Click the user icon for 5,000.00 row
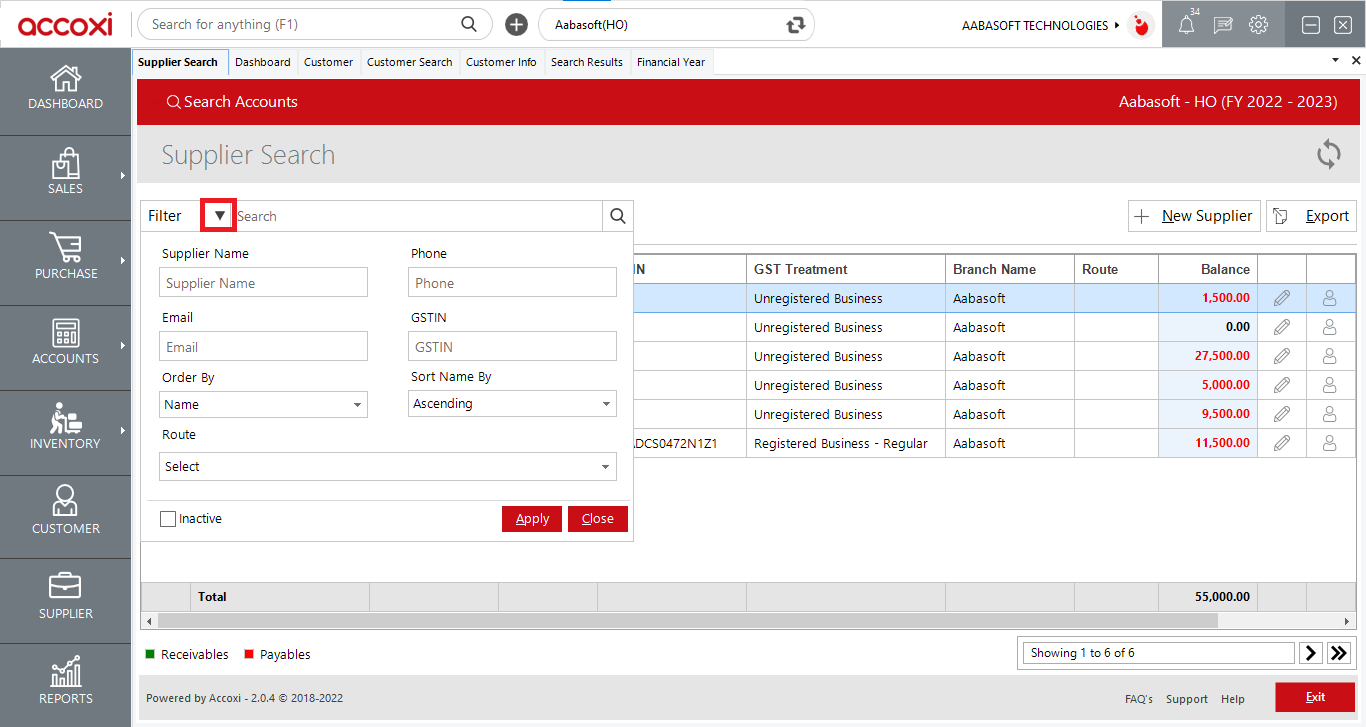Image resolution: width=1366 pixels, height=727 pixels. [x=1330, y=385]
